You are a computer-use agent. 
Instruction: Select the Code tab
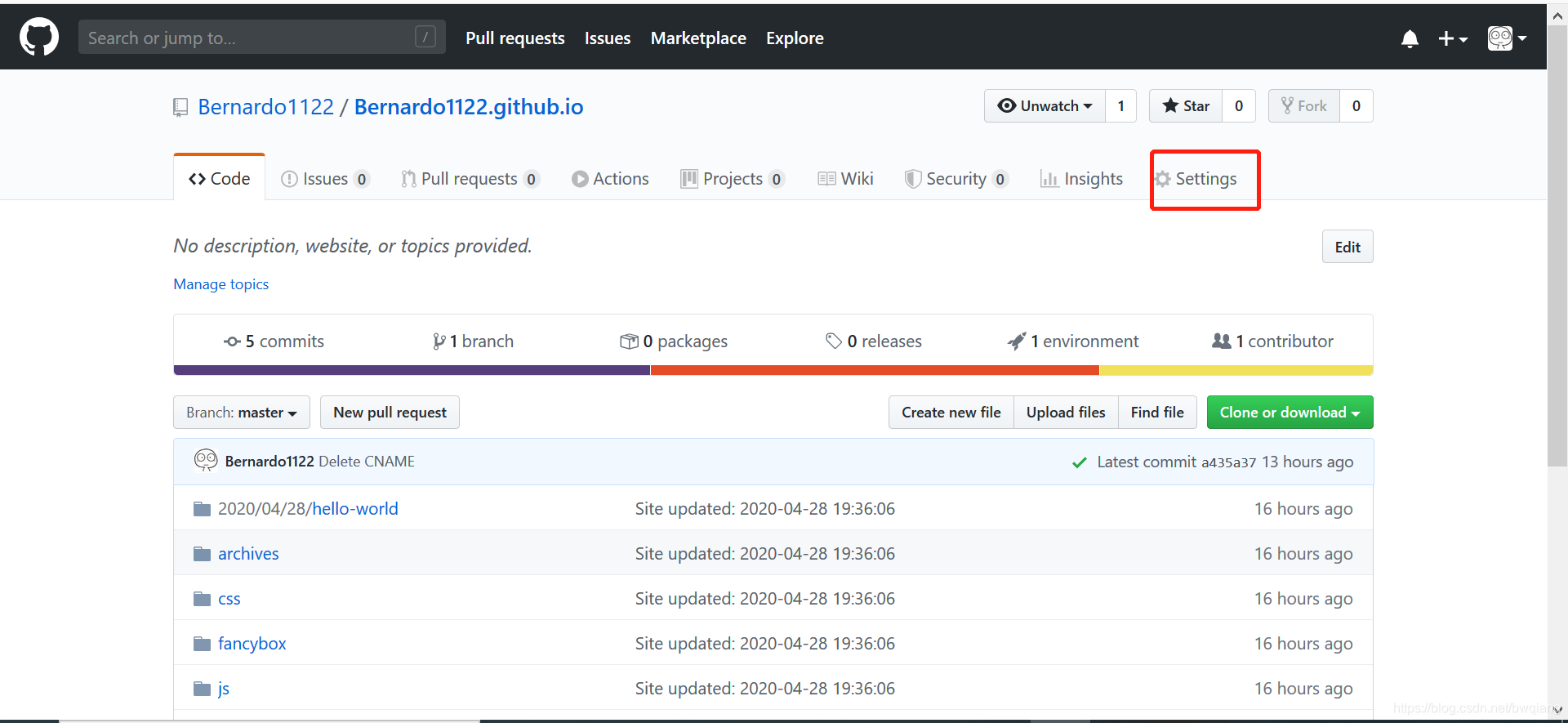[220, 178]
